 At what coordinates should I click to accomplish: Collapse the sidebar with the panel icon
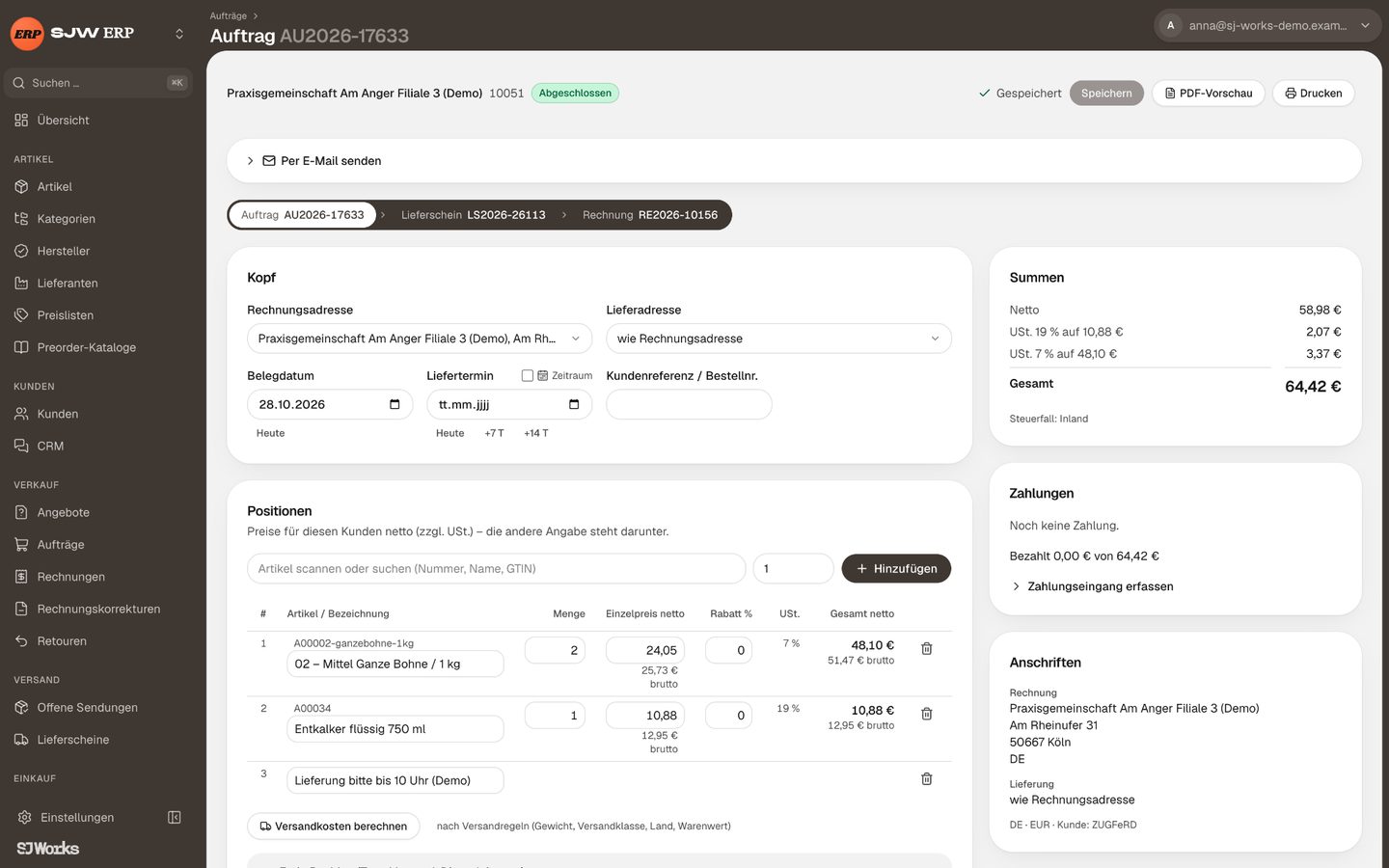coord(175,818)
